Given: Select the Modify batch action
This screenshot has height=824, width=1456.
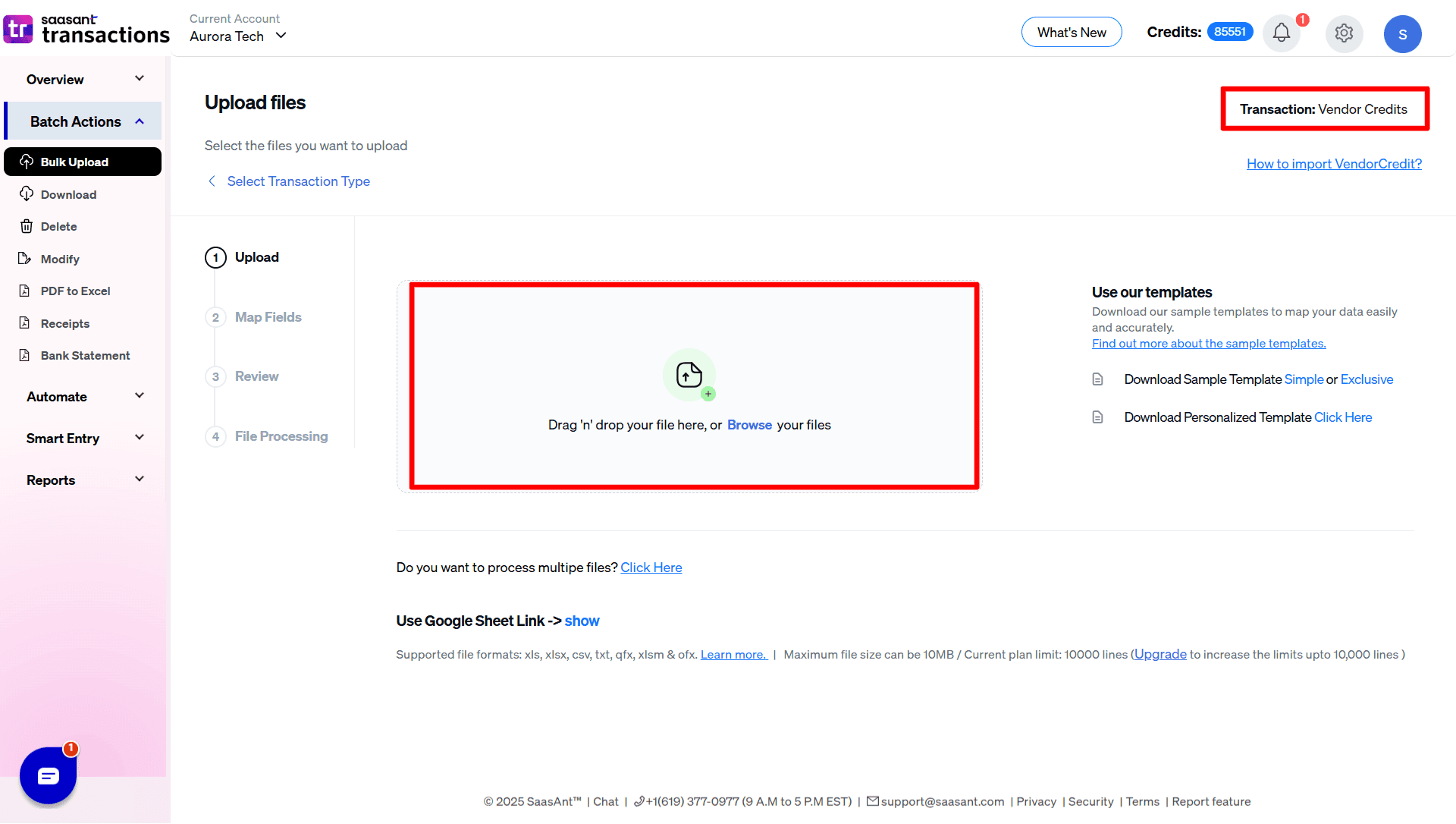Looking at the screenshot, I should tap(59, 259).
